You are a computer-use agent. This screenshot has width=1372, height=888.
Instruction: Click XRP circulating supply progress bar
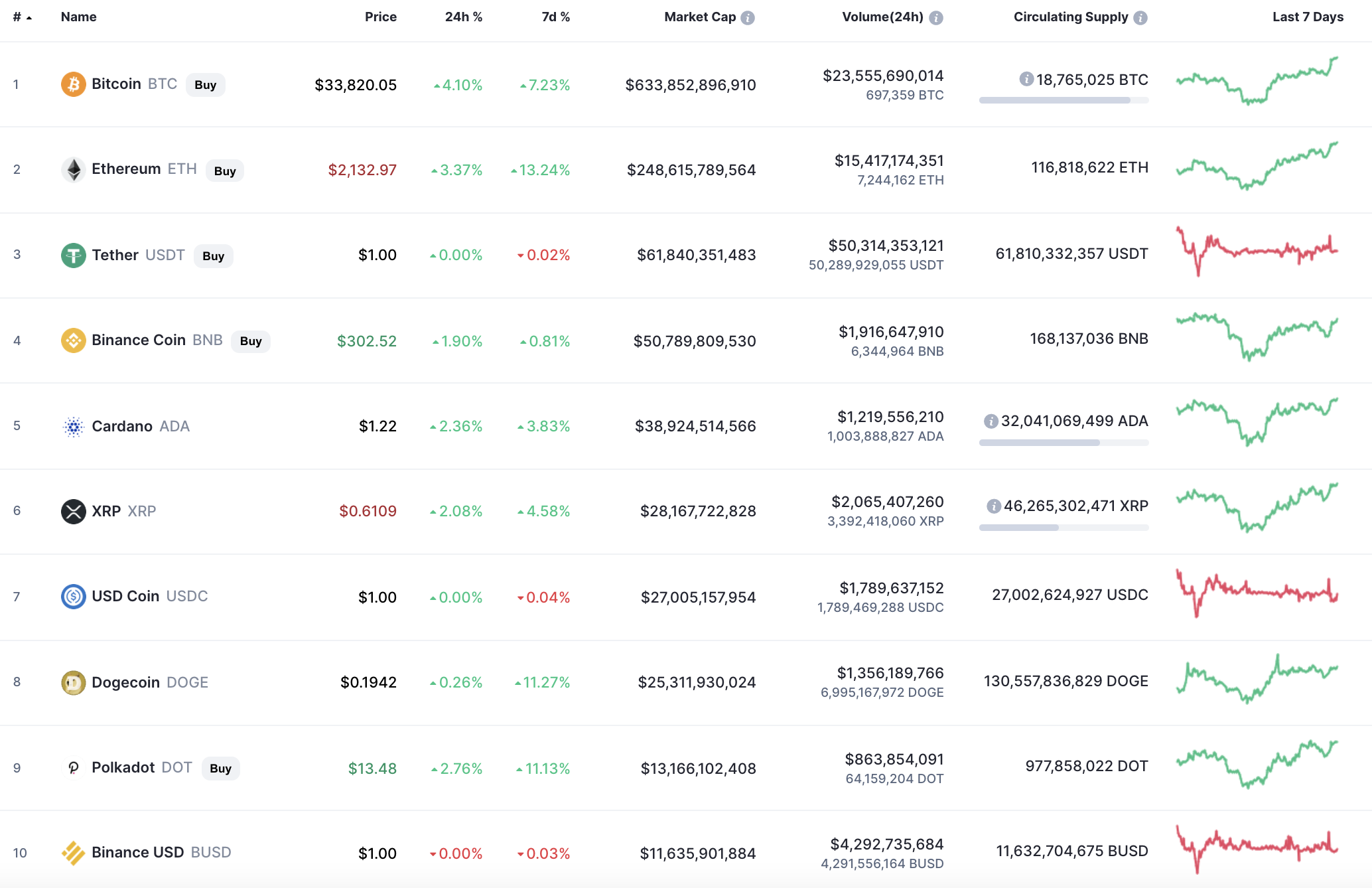pyautogui.click(x=1063, y=528)
